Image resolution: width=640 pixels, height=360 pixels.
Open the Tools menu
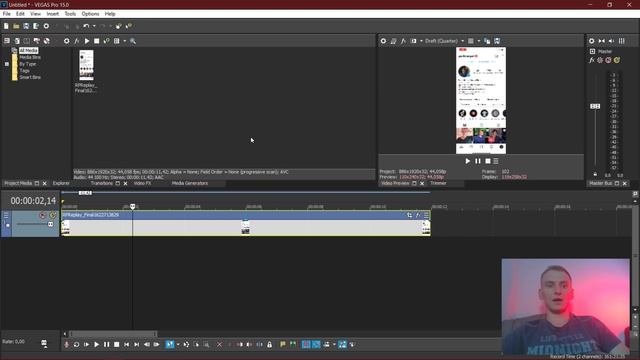(x=70, y=13)
